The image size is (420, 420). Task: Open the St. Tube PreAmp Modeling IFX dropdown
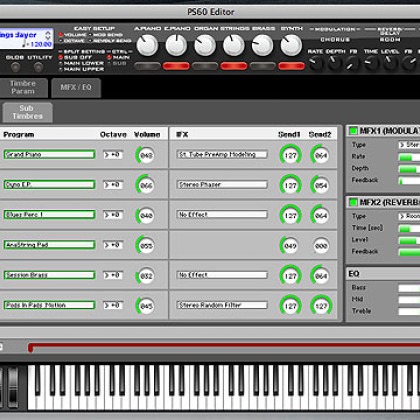point(222,155)
